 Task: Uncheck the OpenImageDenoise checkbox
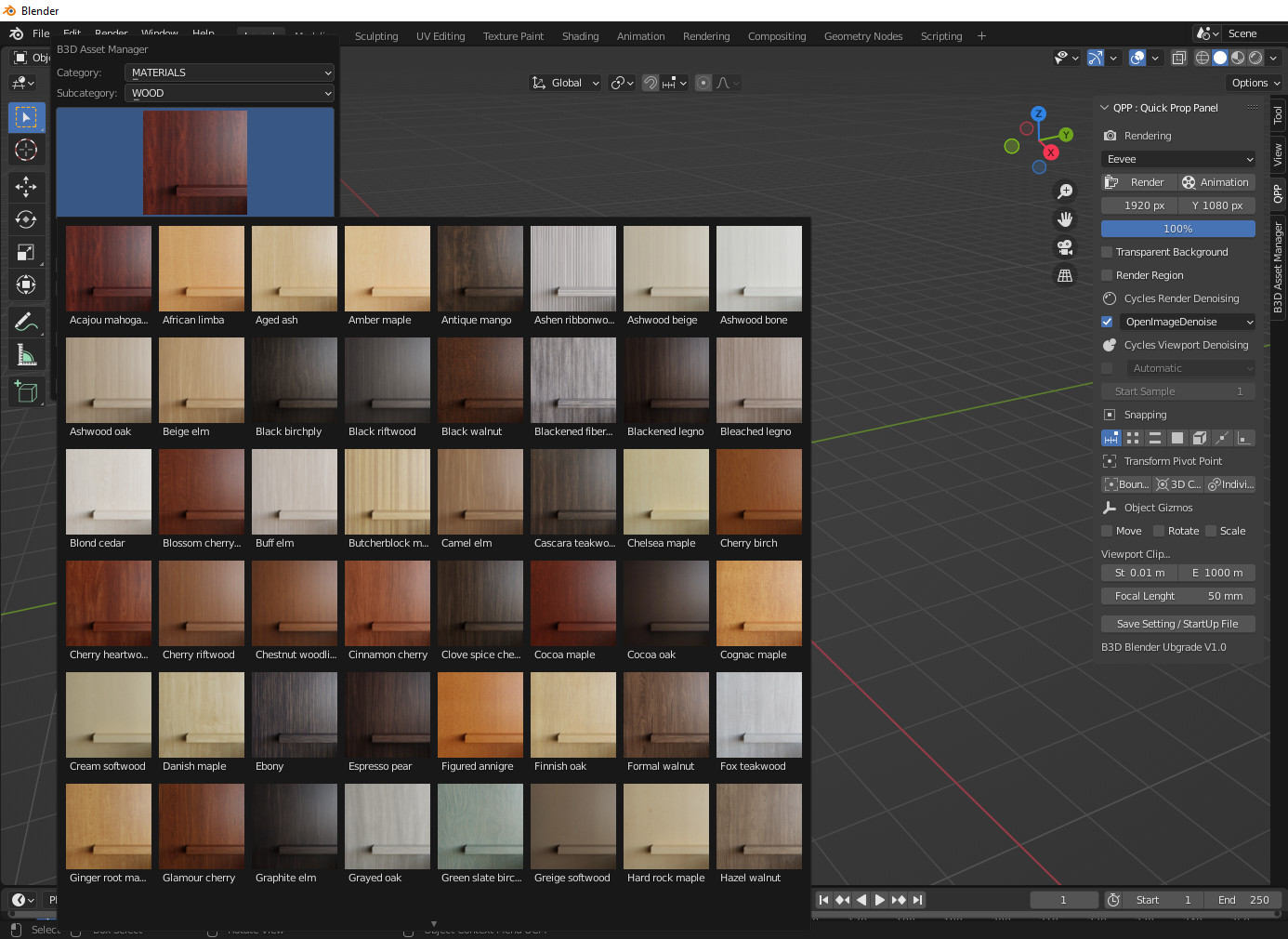tap(1107, 322)
